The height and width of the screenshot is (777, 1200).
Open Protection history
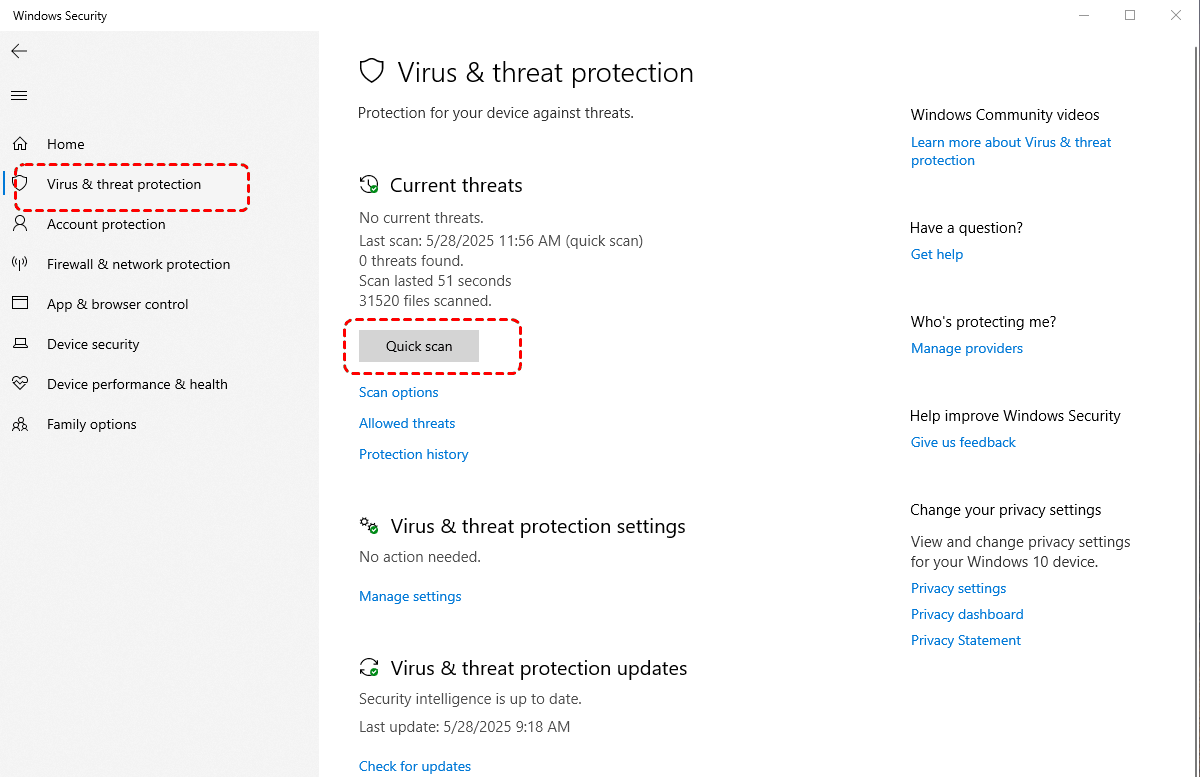coord(414,454)
